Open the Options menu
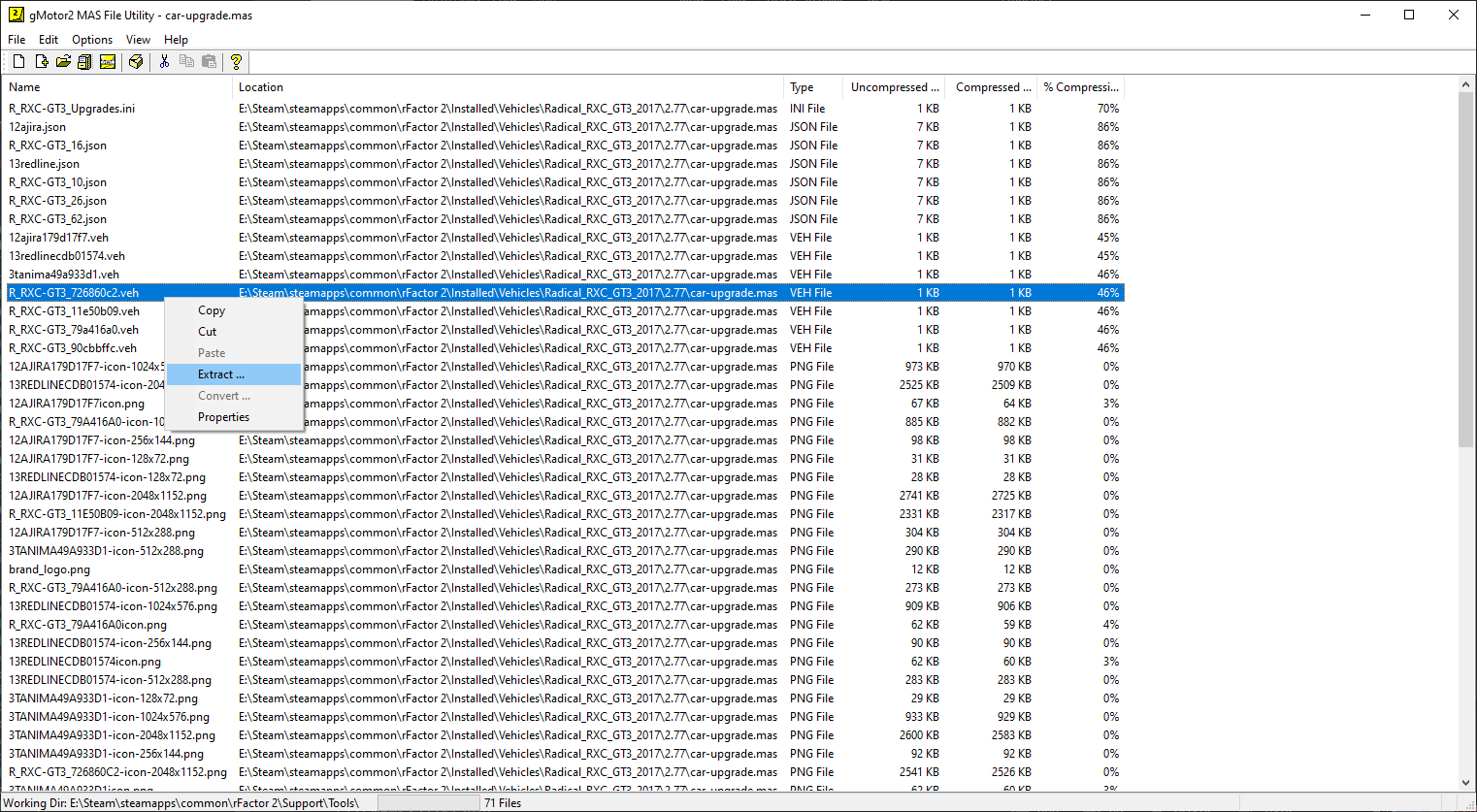 (92, 40)
